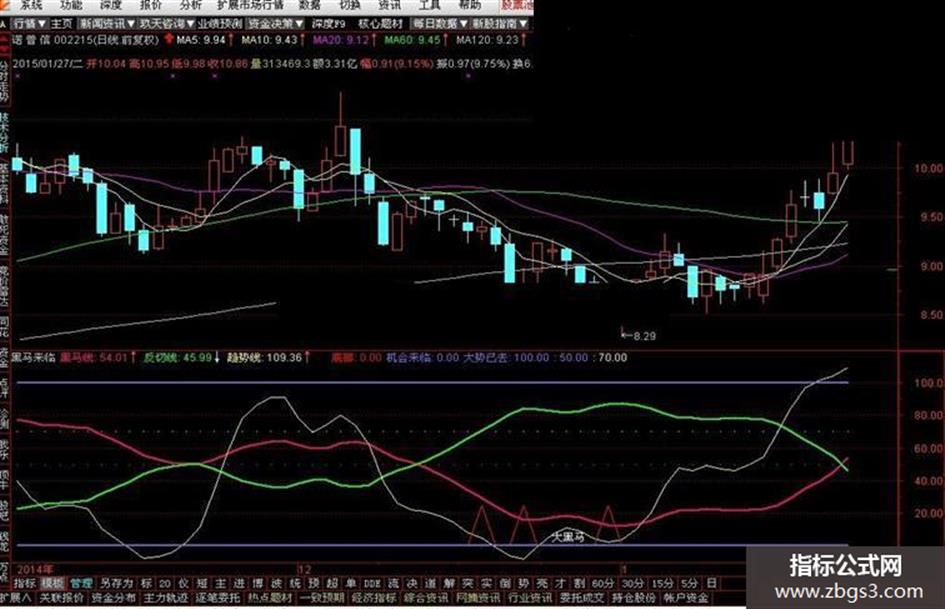945x609 pixels.
Task: Click the DDE shortcut button
Action: click(372, 583)
